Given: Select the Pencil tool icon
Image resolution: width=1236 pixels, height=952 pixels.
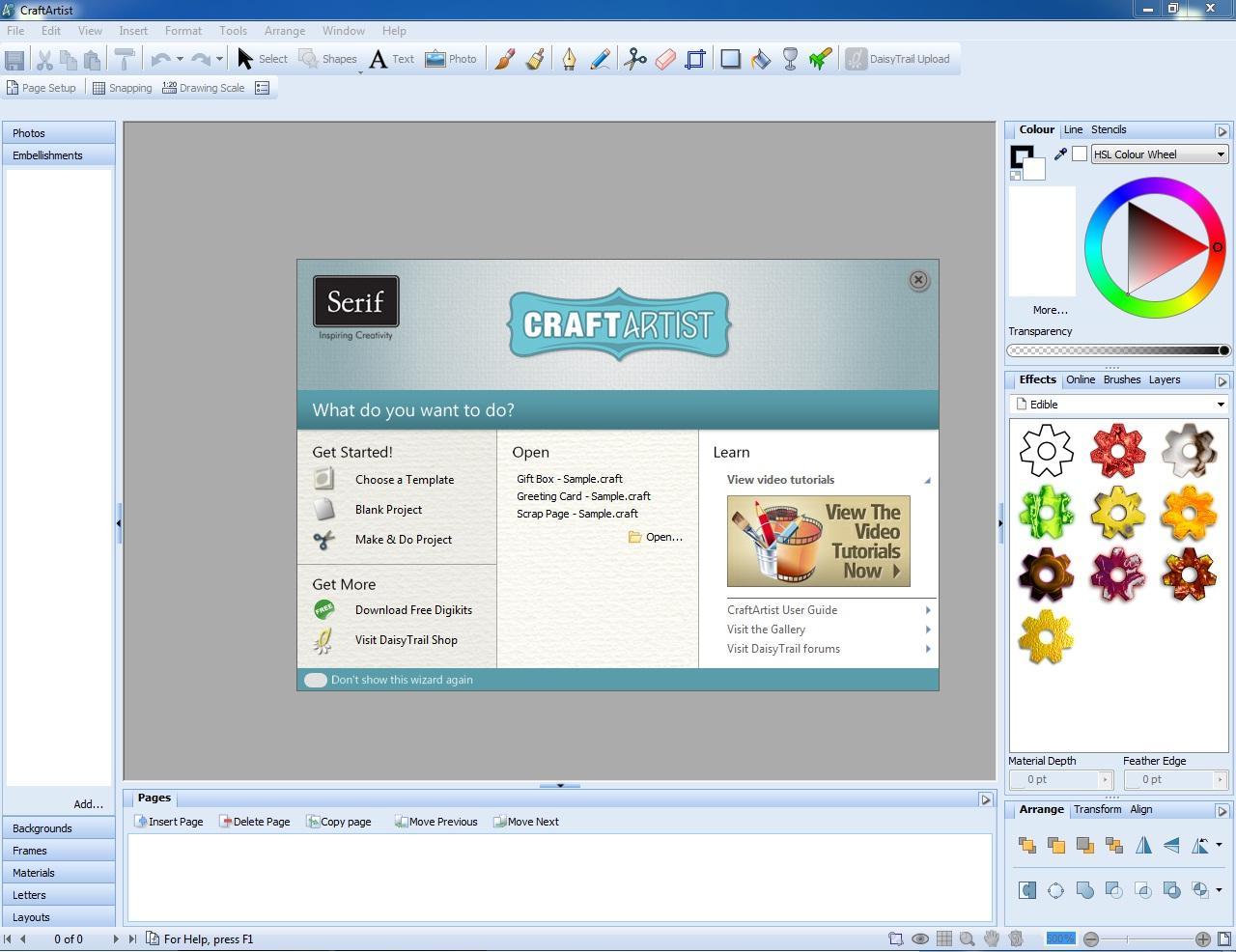Looking at the screenshot, I should coord(600,59).
